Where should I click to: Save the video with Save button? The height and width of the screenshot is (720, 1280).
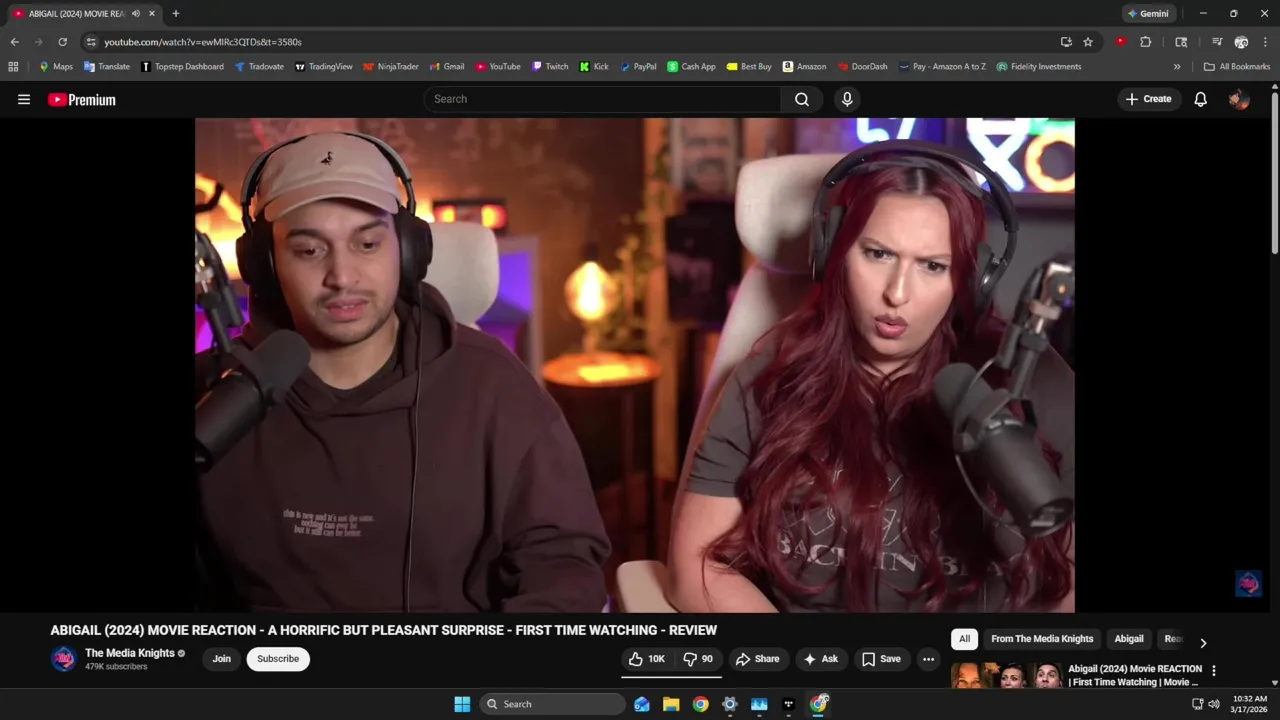click(x=881, y=659)
